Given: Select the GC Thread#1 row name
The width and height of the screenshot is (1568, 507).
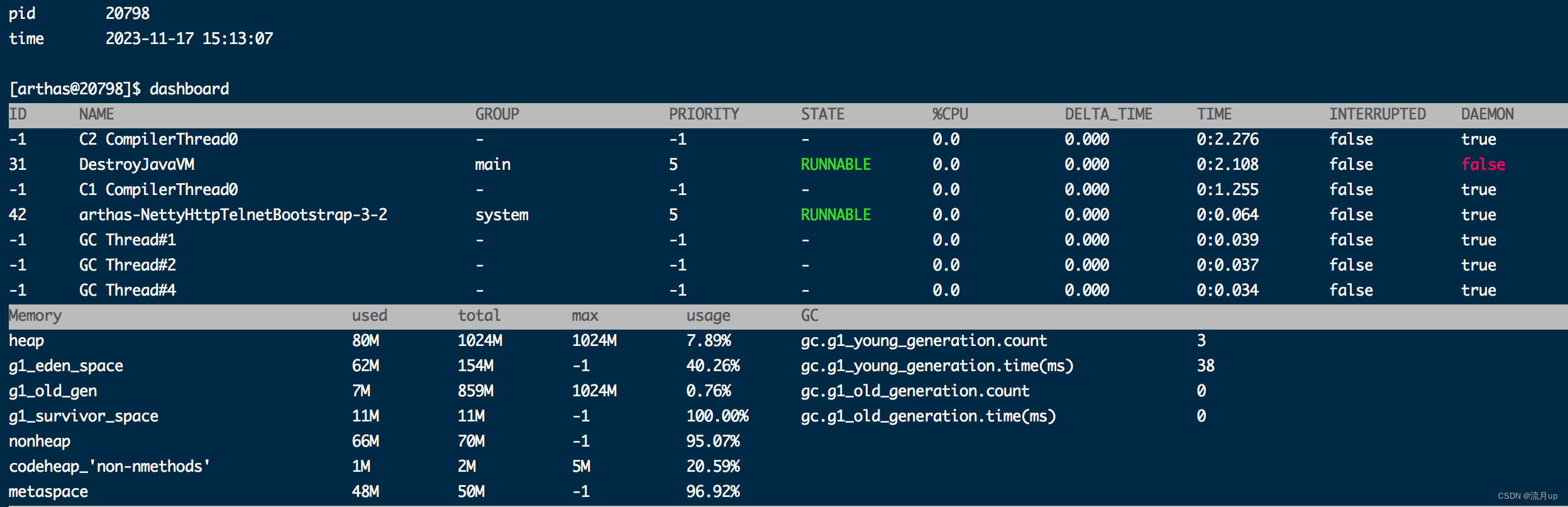Looking at the screenshot, I should pyautogui.click(x=128, y=240).
